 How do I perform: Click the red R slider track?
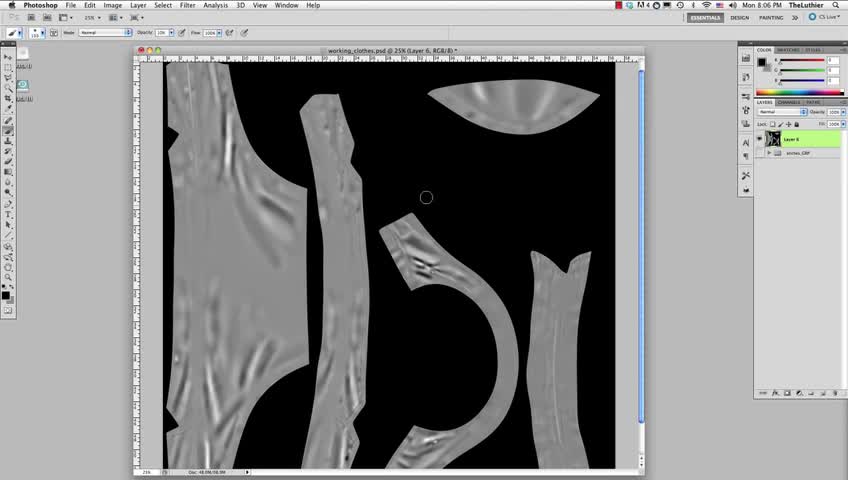pos(802,60)
